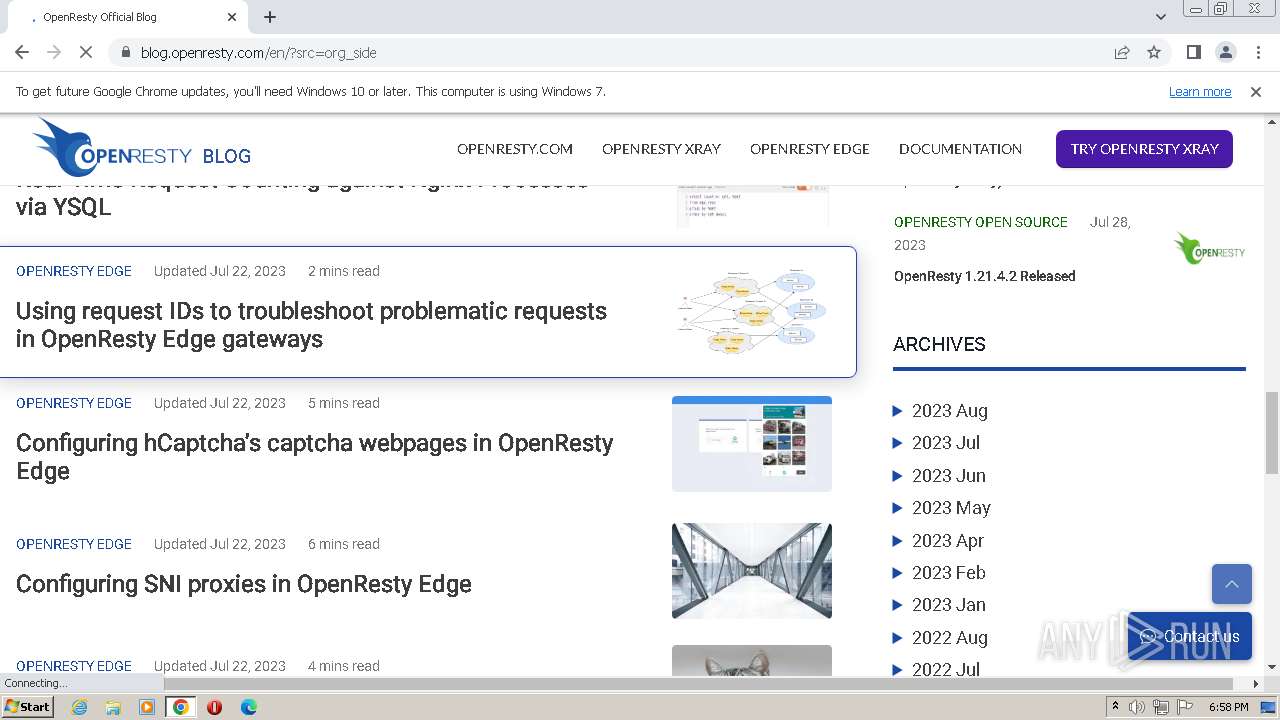This screenshot has width=1280, height=720.
Task: Expand 2023 Apr archive
Action: 938,540
